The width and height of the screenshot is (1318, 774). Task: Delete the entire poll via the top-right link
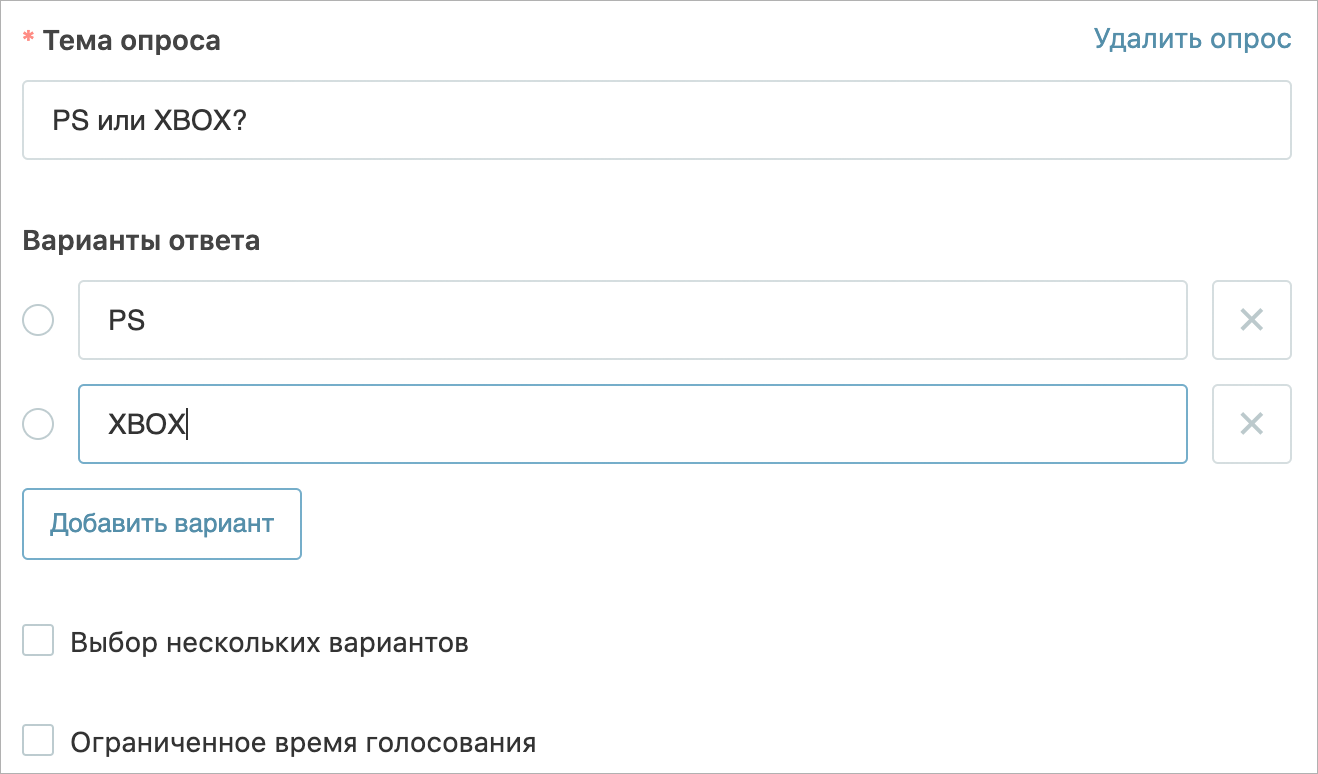point(1193,38)
